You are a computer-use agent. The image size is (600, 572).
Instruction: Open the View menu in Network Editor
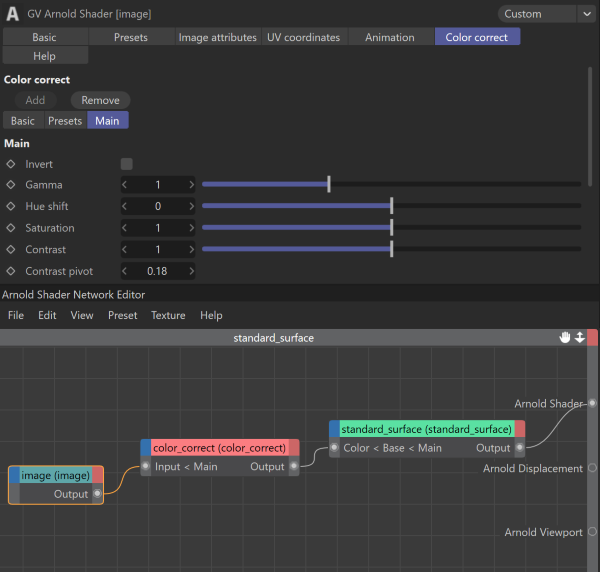point(82,315)
